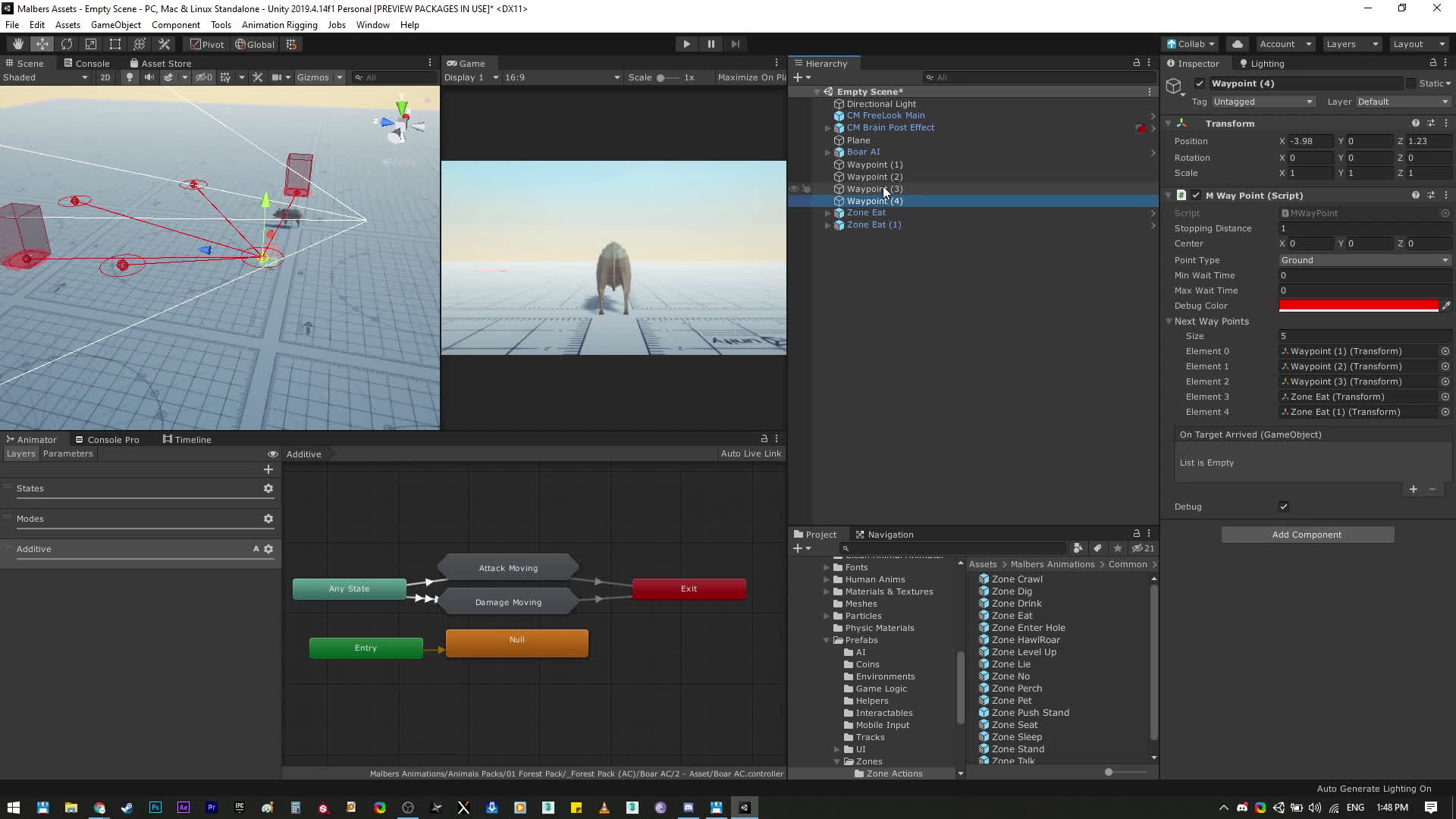Screen dimensions: 1456x819
Task: Expand the Boar AI hierarchy item
Action: click(827, 152)
